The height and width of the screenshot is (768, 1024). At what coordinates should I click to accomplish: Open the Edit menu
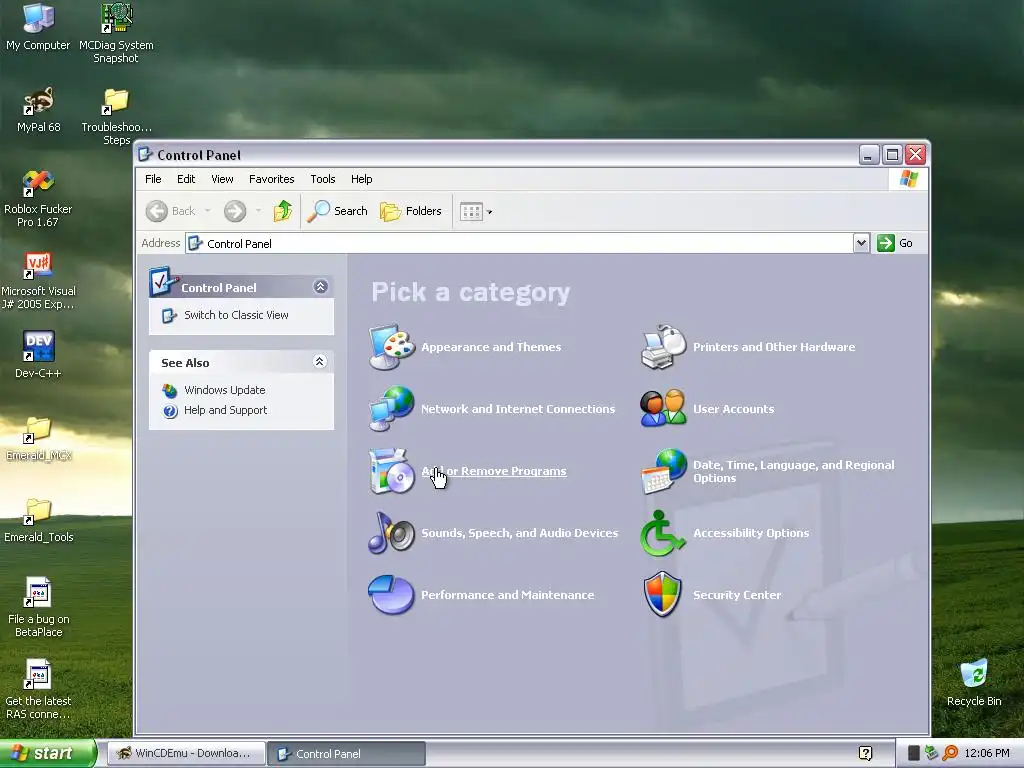(x=186, y=179)
